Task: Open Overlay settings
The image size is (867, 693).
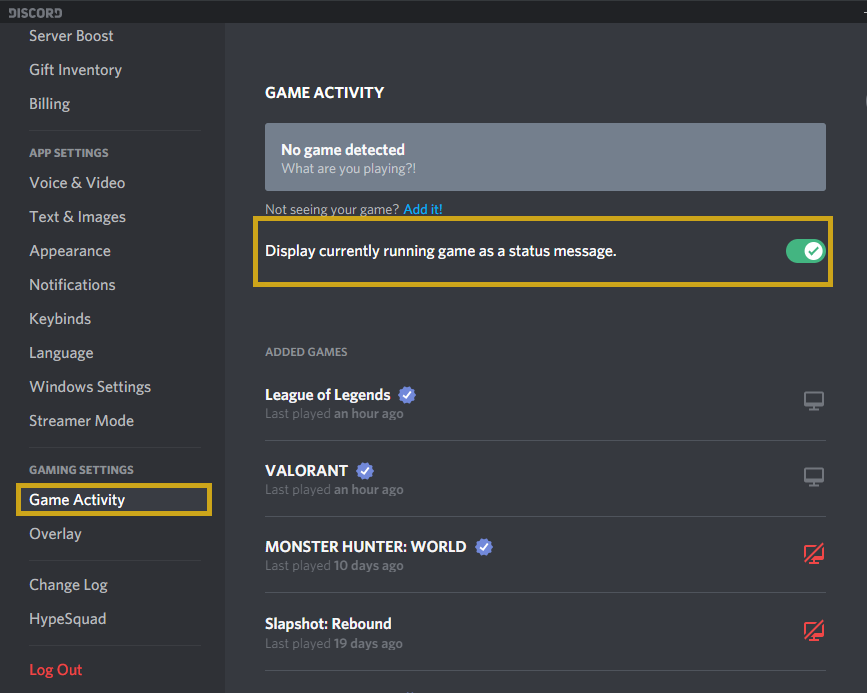Action: [55, 534]
